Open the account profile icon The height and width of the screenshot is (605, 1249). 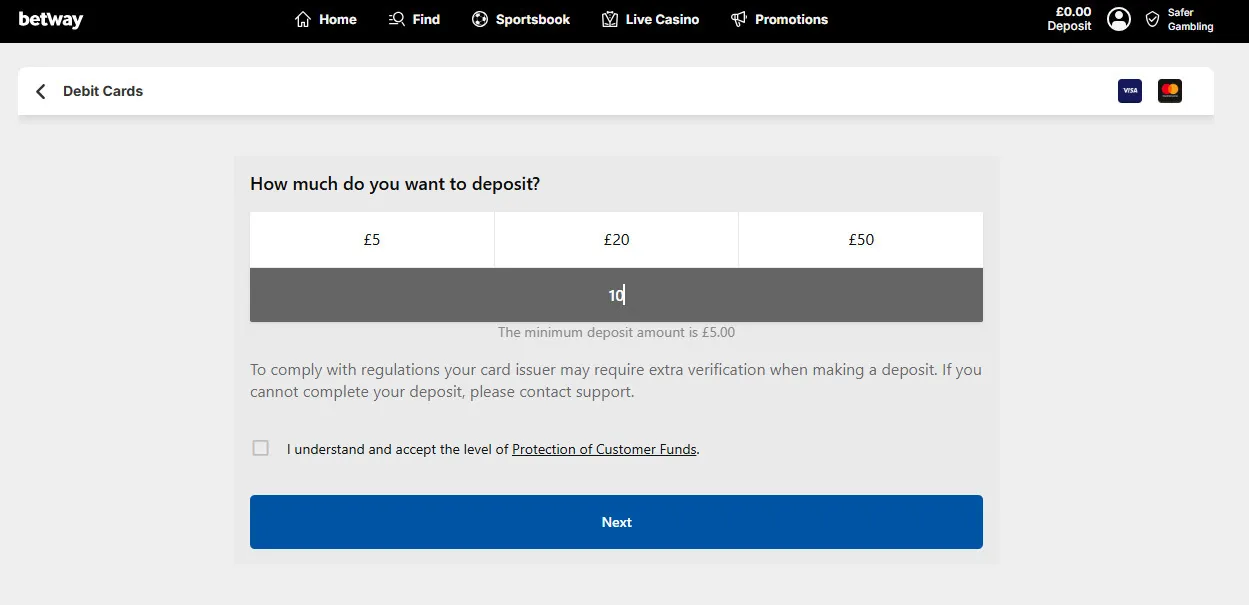(x=1118, y=18)
